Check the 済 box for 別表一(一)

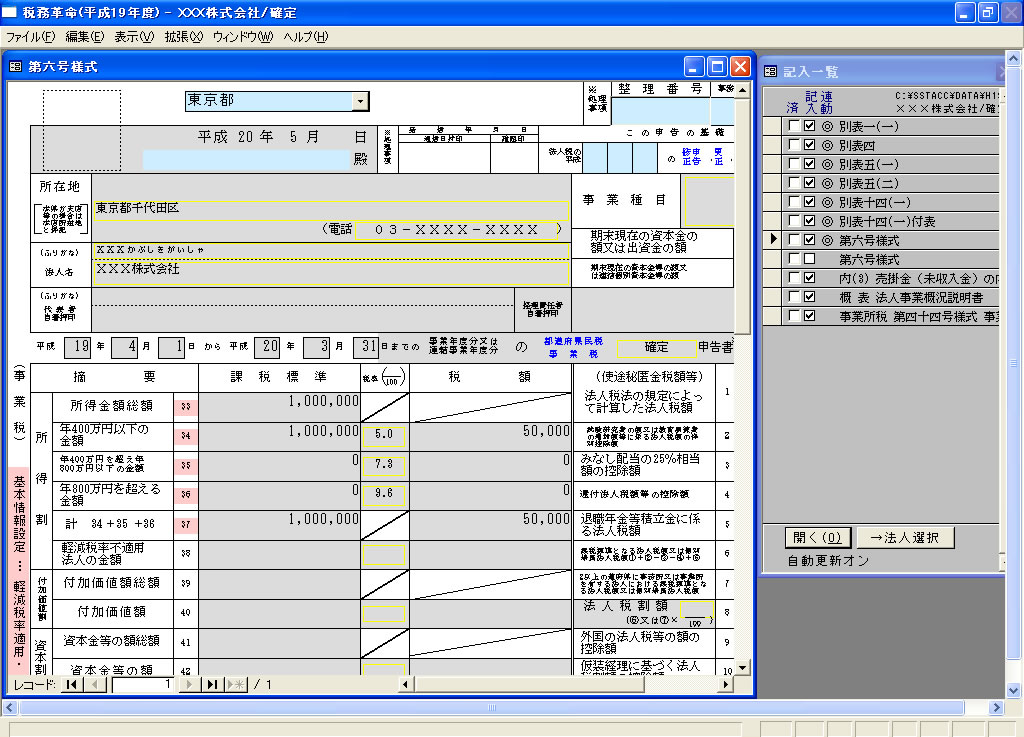click(794, 126)
